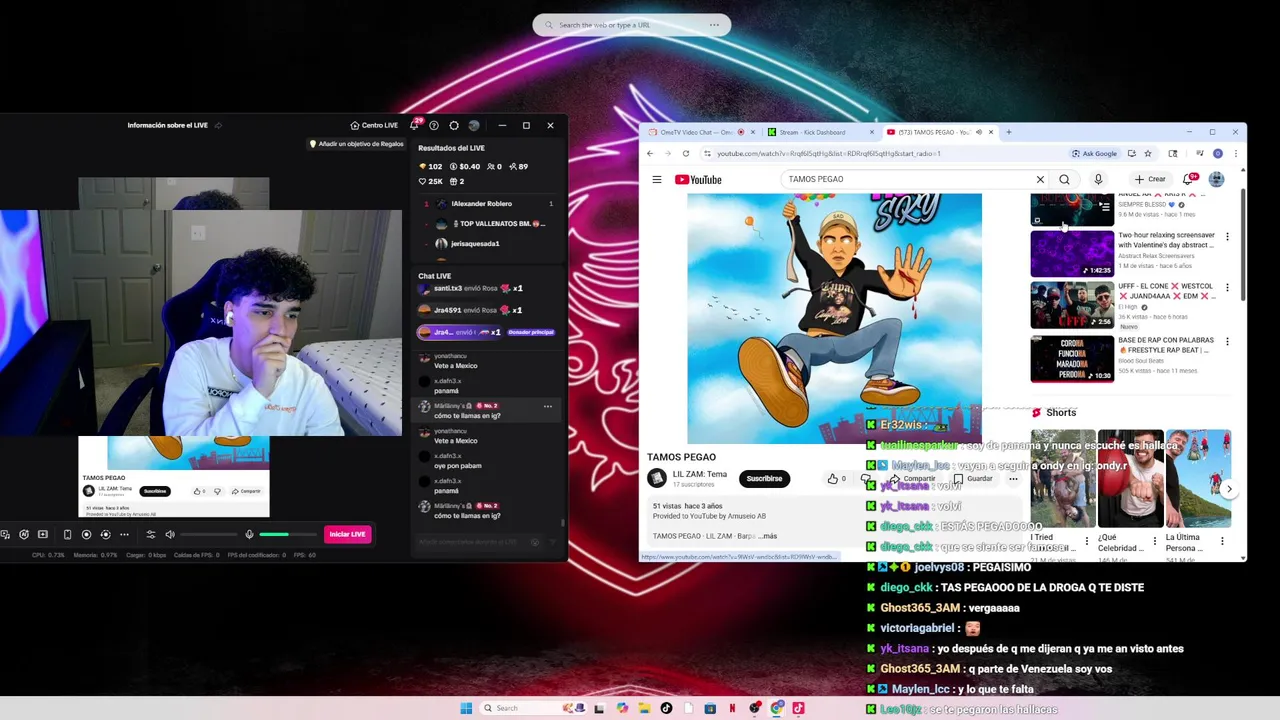This screenshot has height=720, width=1280.
Task: Open YouTube notifications bell
Action: [1189, 179]
